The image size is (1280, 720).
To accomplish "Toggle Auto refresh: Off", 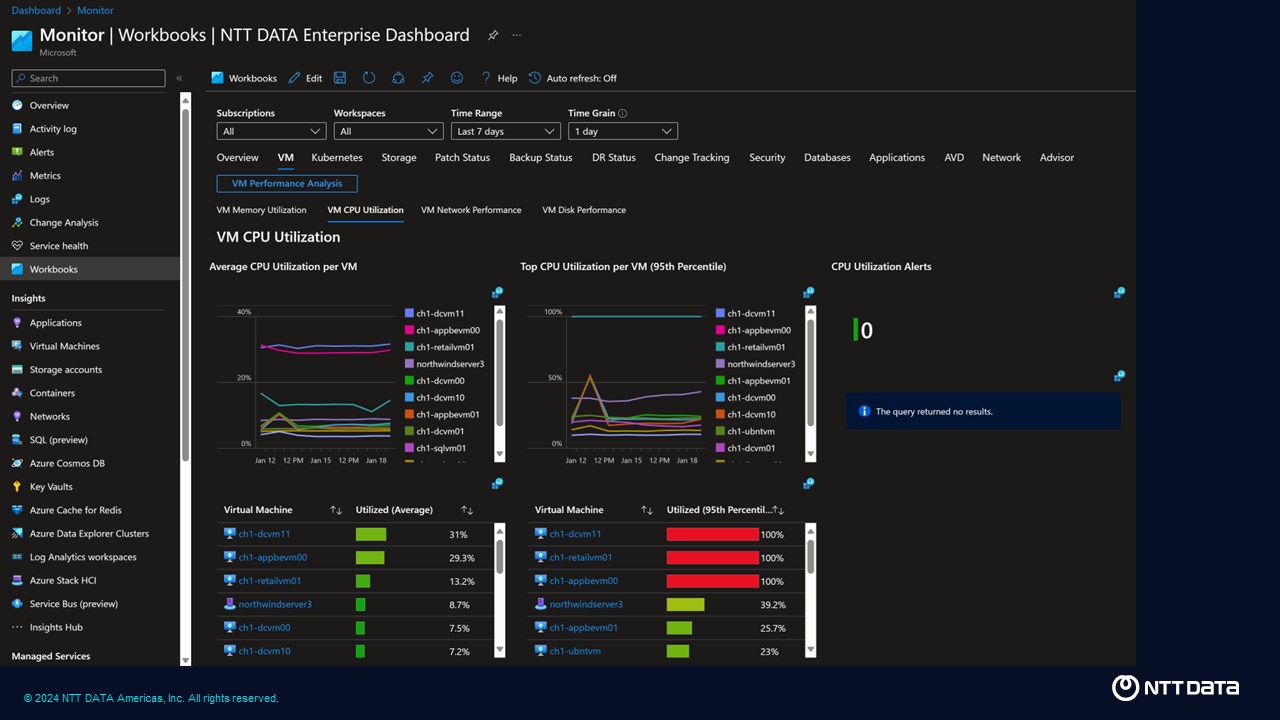I will point(573,78).
